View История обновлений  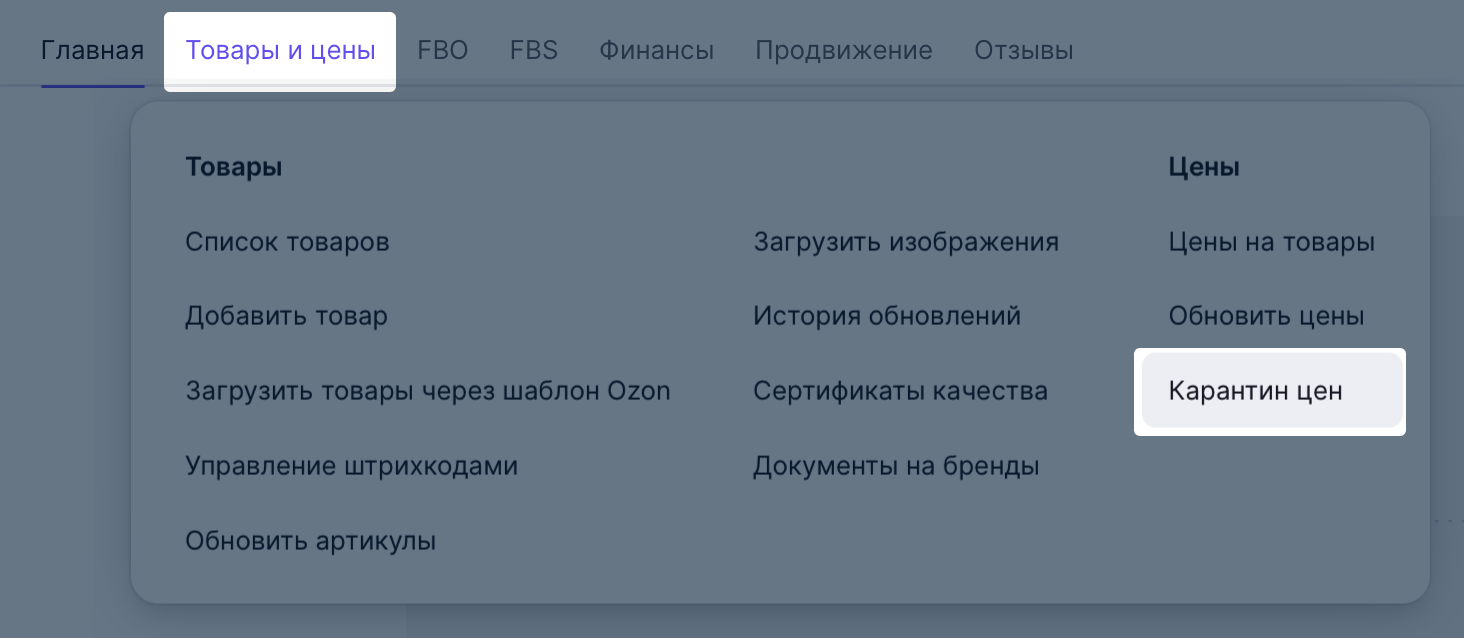click(x=886, y=317)
